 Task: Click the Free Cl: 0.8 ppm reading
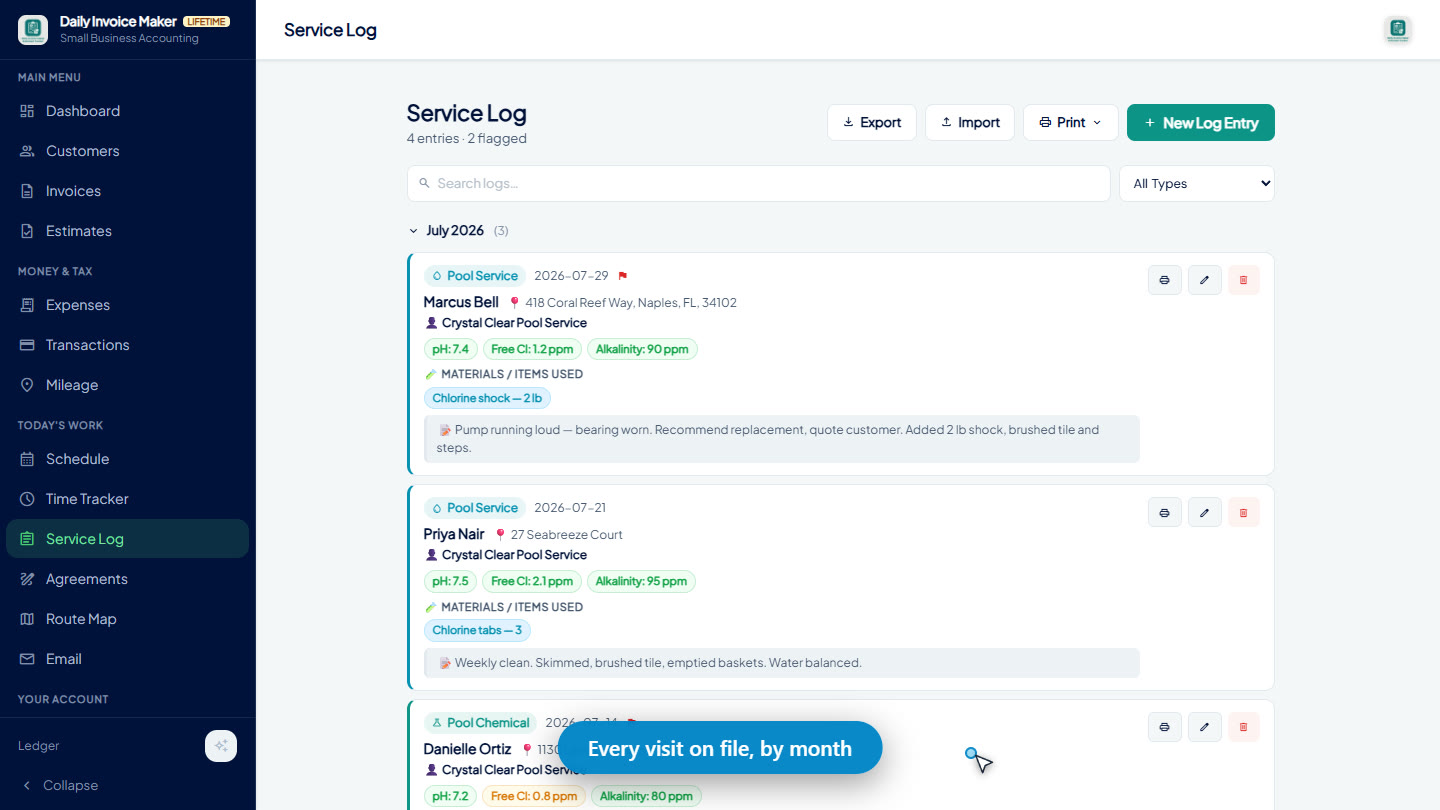pos(534,796)
